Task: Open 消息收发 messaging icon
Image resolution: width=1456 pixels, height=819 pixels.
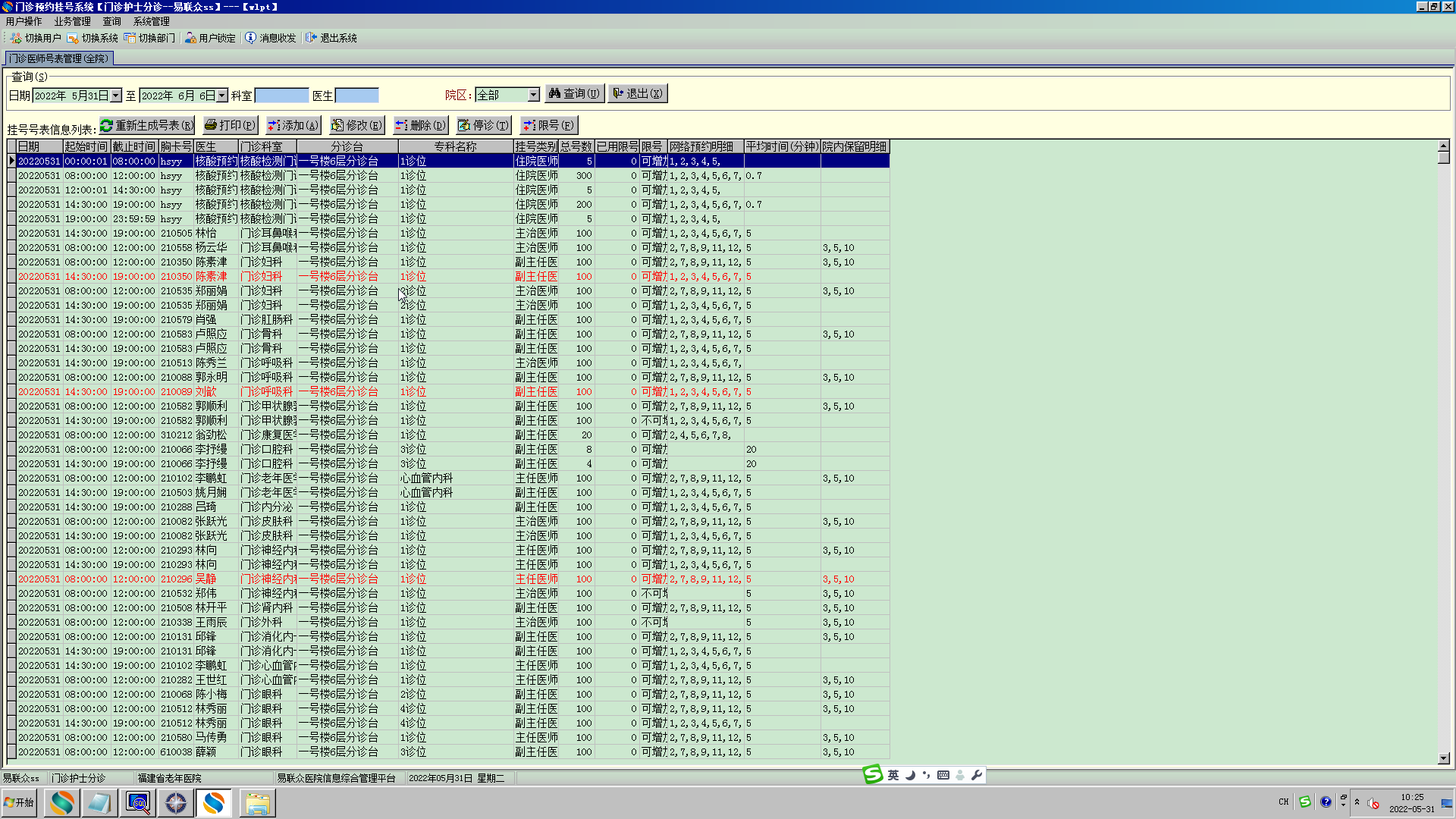Action: [x=251, y=38]
